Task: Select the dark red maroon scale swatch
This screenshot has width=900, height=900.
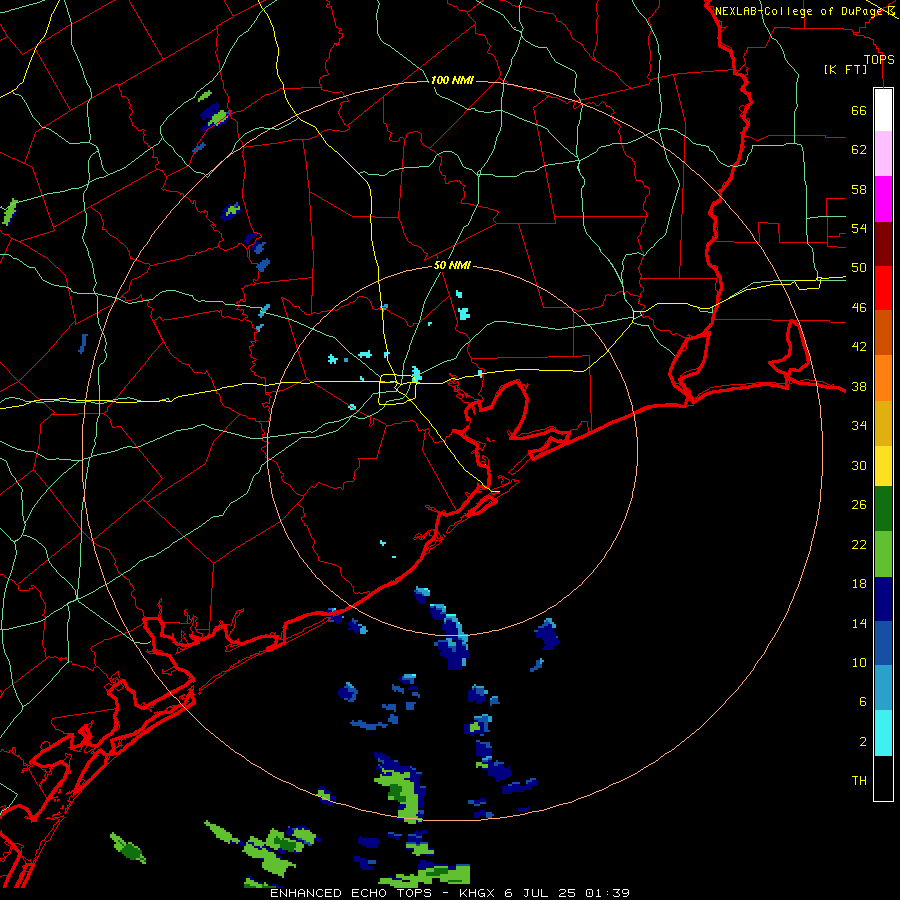Action: (x=883, y=244)
